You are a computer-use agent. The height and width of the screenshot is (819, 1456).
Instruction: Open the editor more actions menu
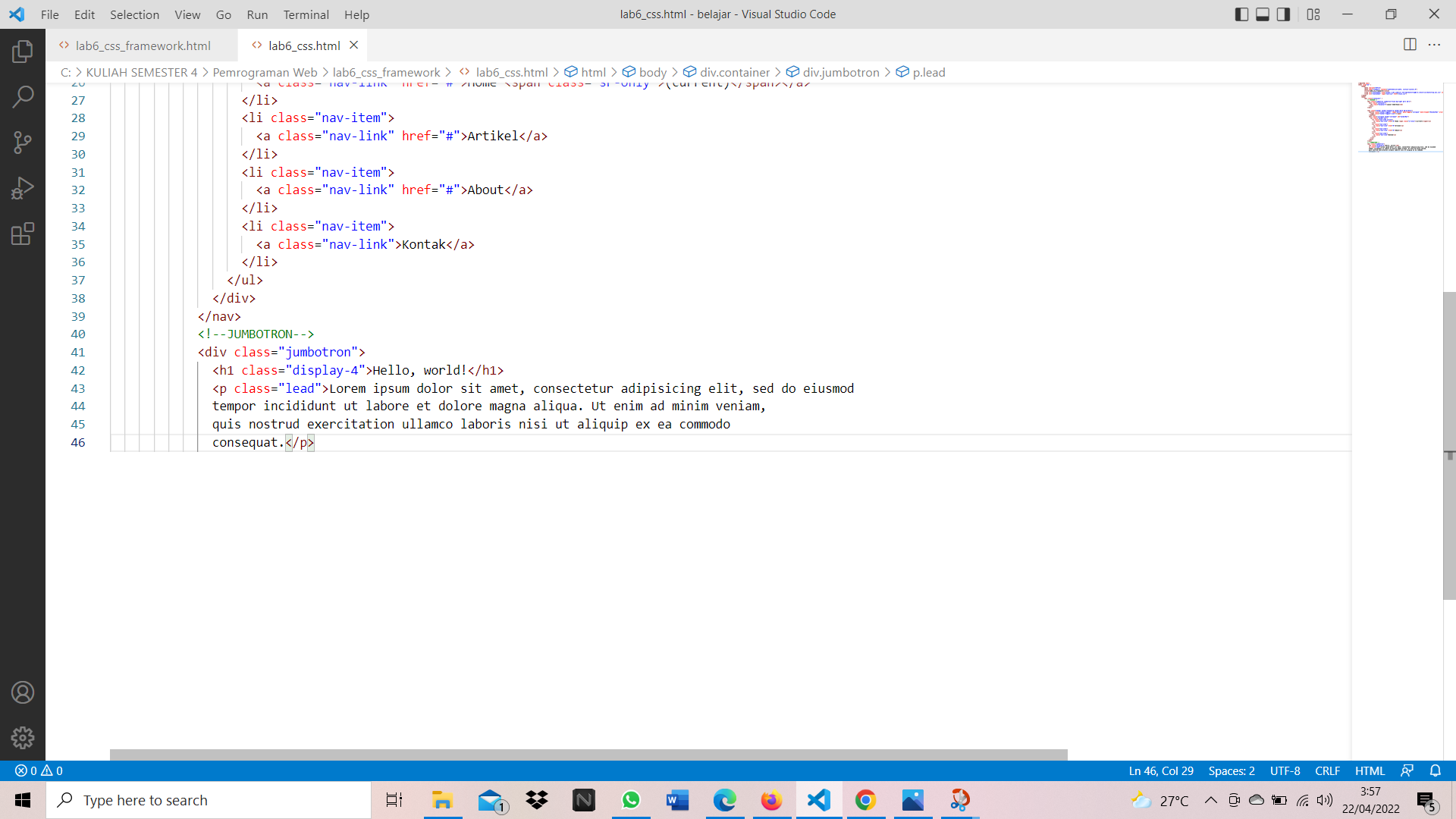[1436, 45]
